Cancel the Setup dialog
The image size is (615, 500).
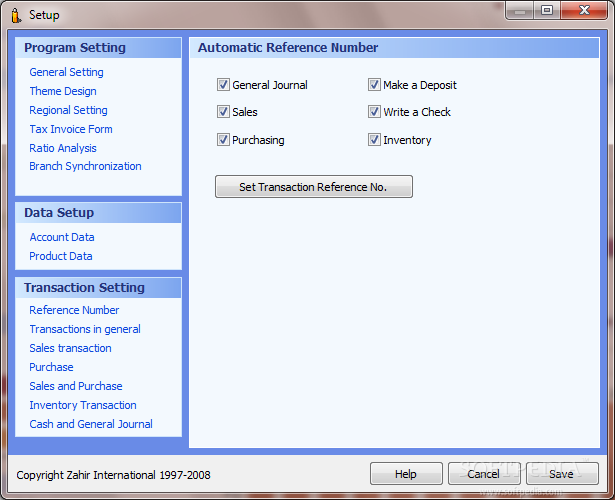(484, 474)
